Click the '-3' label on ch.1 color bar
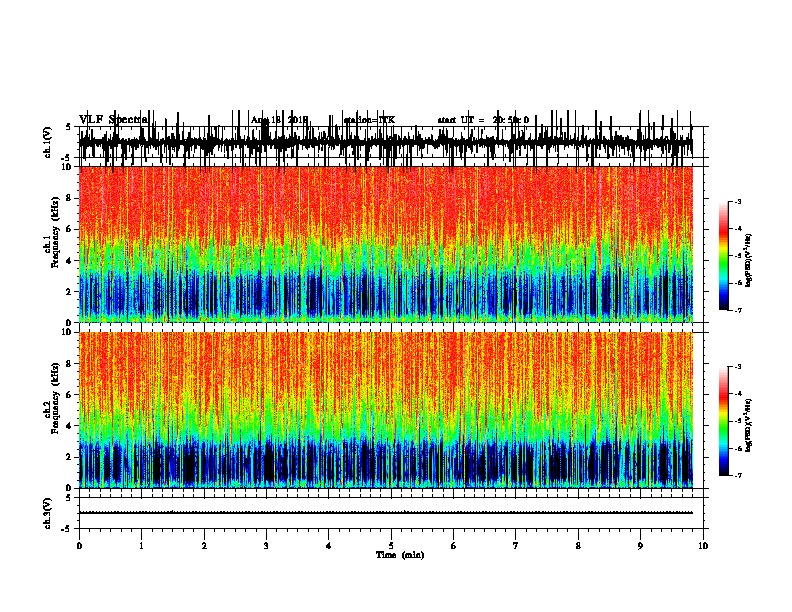The width and height of the screenshot is (792, 612). pyautogui.click(x=737, y=201)
